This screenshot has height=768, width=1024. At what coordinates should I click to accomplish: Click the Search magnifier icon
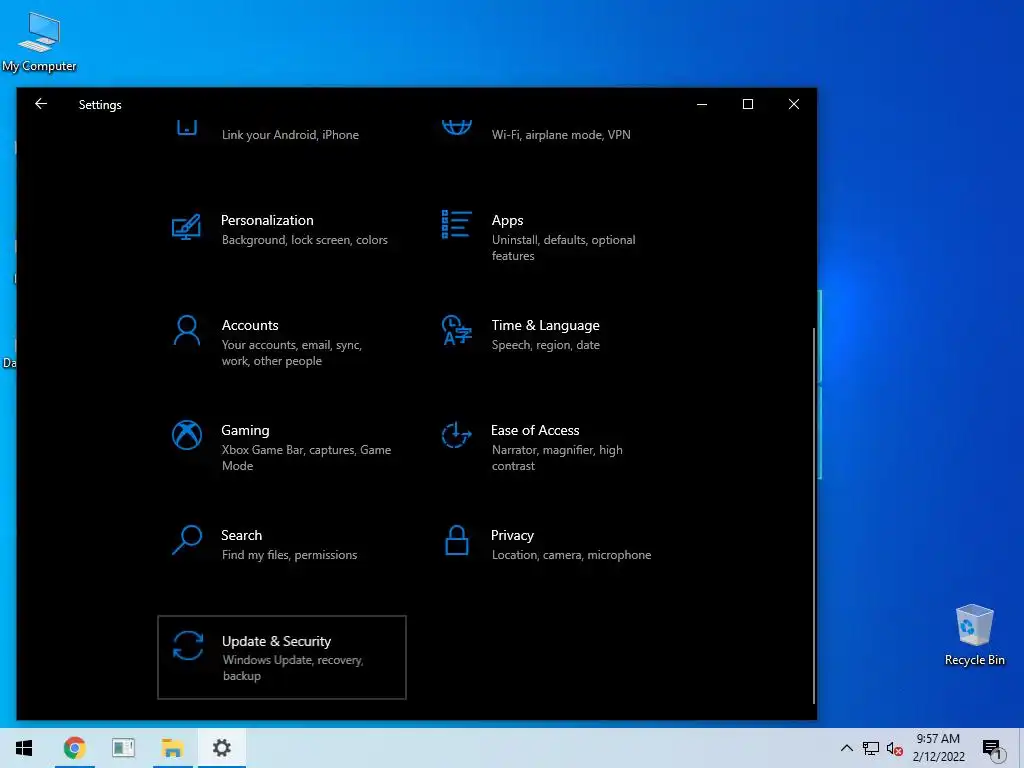[x=187, y=540]
